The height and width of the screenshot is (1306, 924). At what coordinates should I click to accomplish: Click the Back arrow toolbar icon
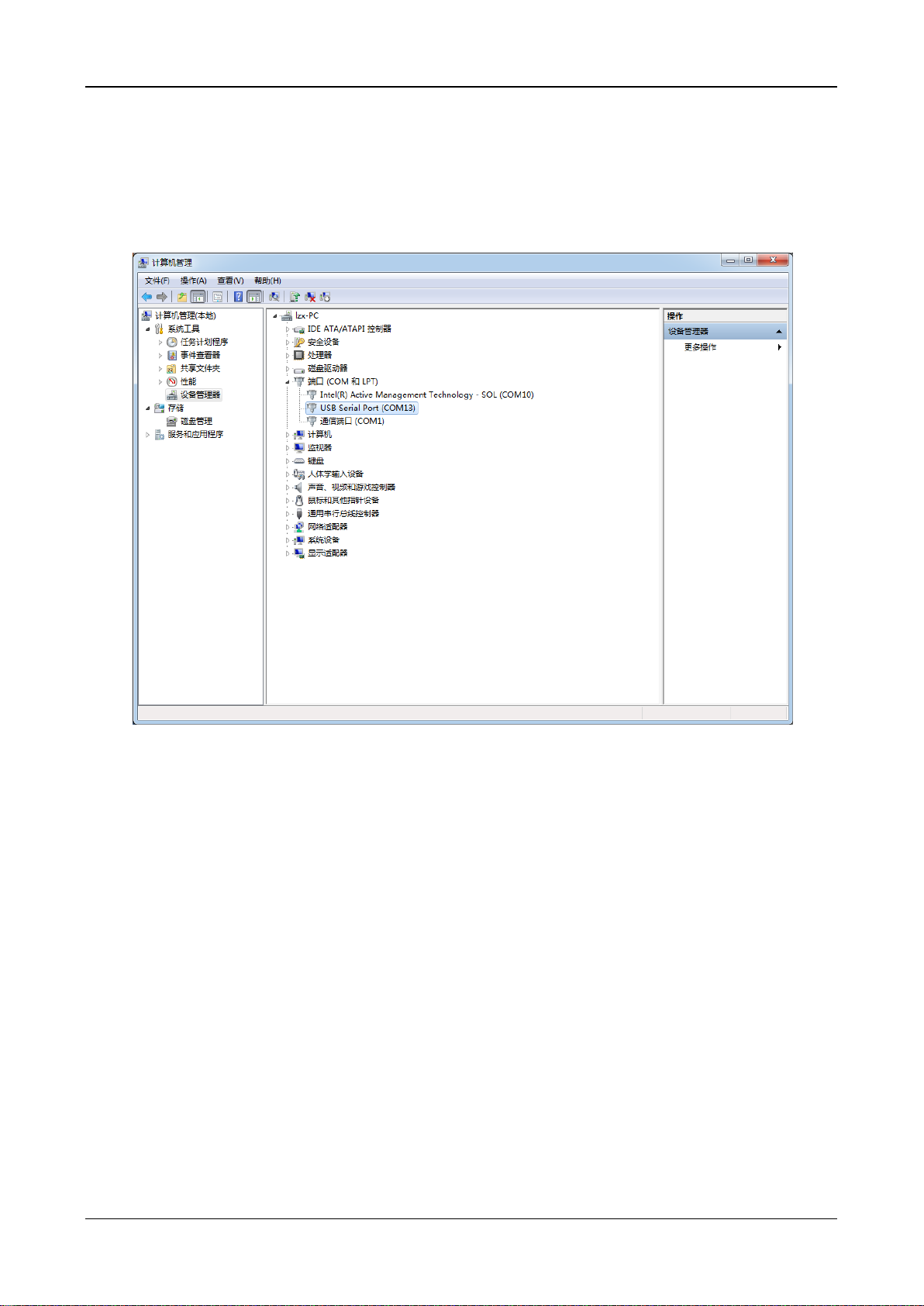pos(147,297)
